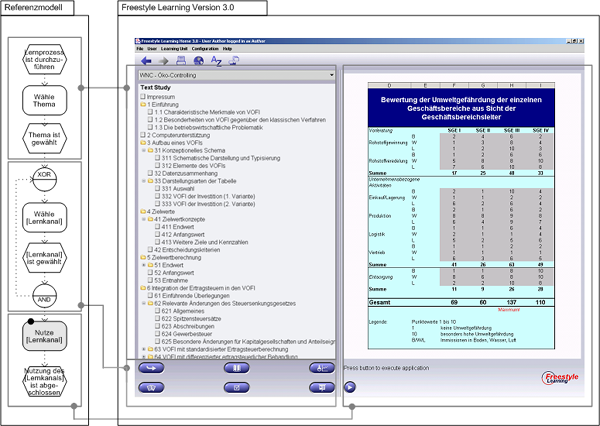Click the page icon next to 2 Computerunterstützung

(143, 135)
